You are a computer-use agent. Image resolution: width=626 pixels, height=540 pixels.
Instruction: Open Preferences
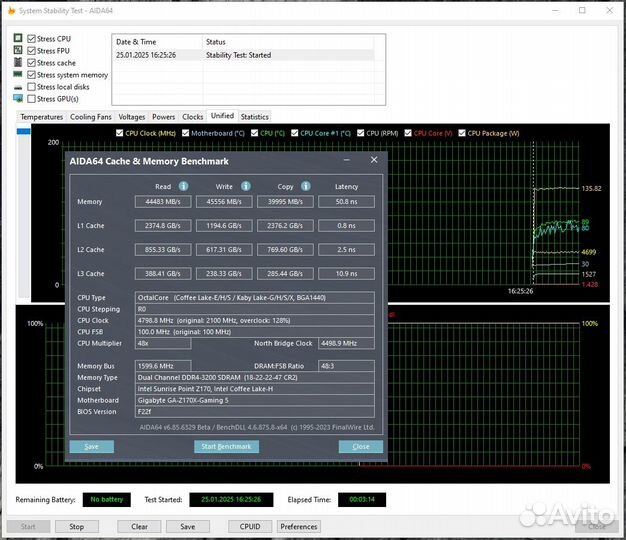point(299,526)
